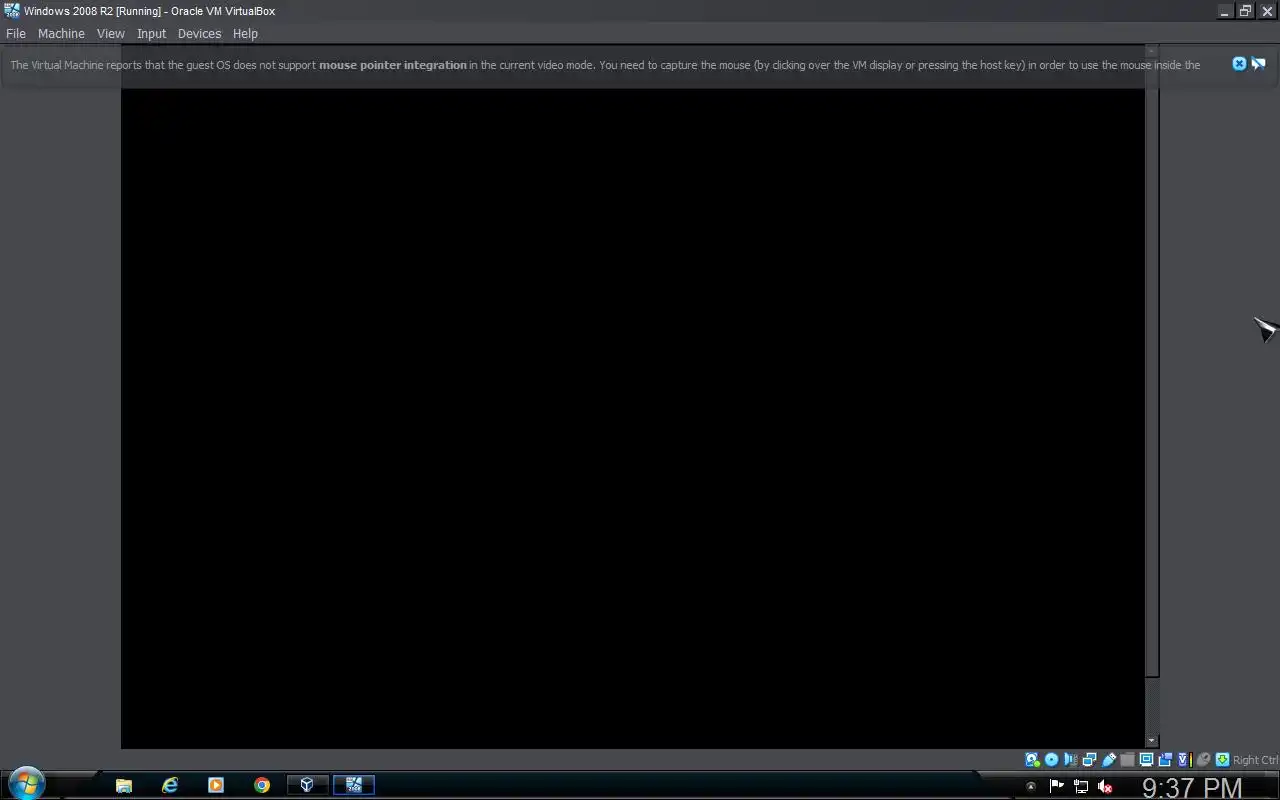
Task: Click the 9:37 PM taskbar clock
Action: pos(1192,788)
